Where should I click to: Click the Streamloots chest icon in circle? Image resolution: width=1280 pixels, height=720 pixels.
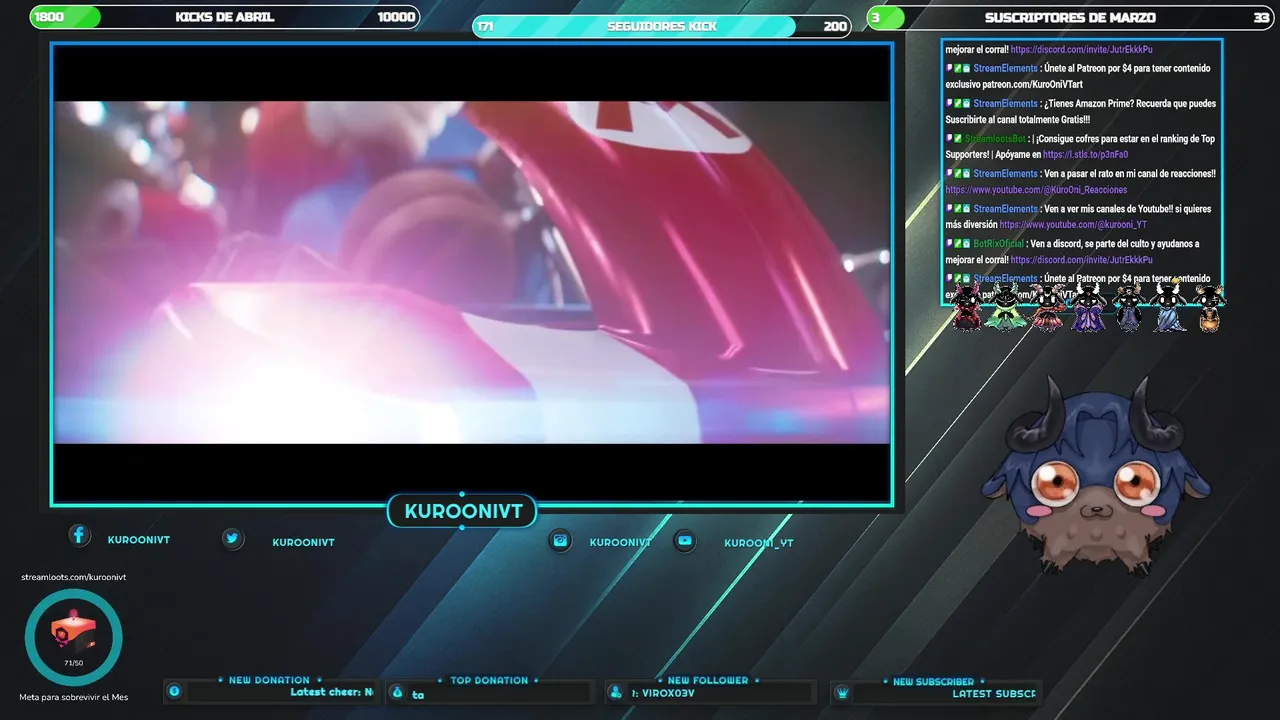[73, 633]
